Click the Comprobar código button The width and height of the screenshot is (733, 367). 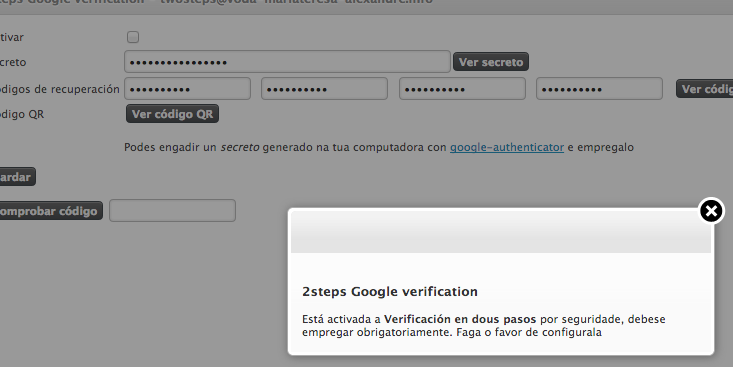pyautogui.click(x=50, y=211)
